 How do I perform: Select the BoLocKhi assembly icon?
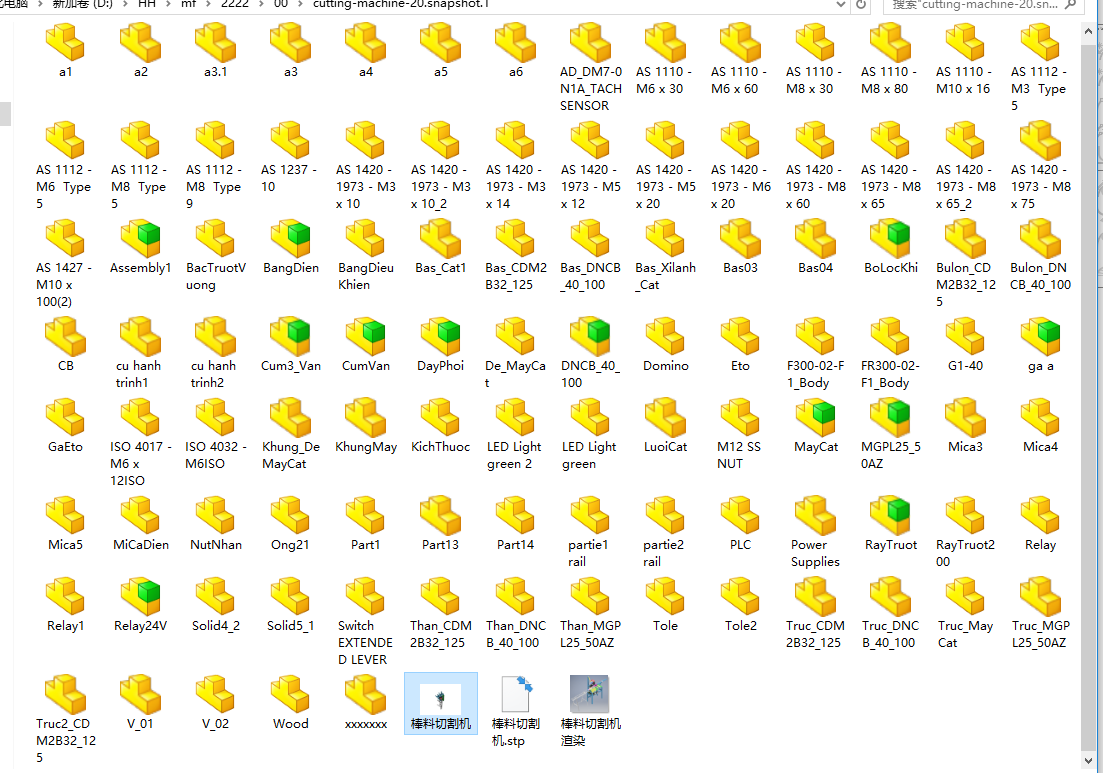tap(890, 237)
